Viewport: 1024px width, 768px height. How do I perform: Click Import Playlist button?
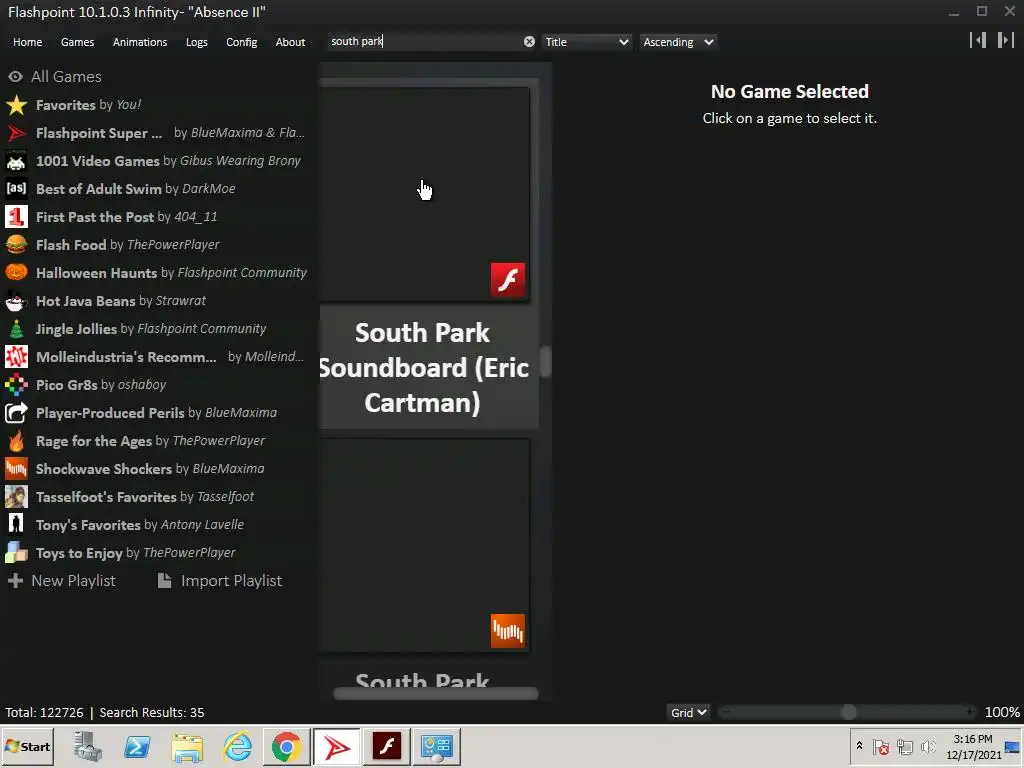coord(220,581)
